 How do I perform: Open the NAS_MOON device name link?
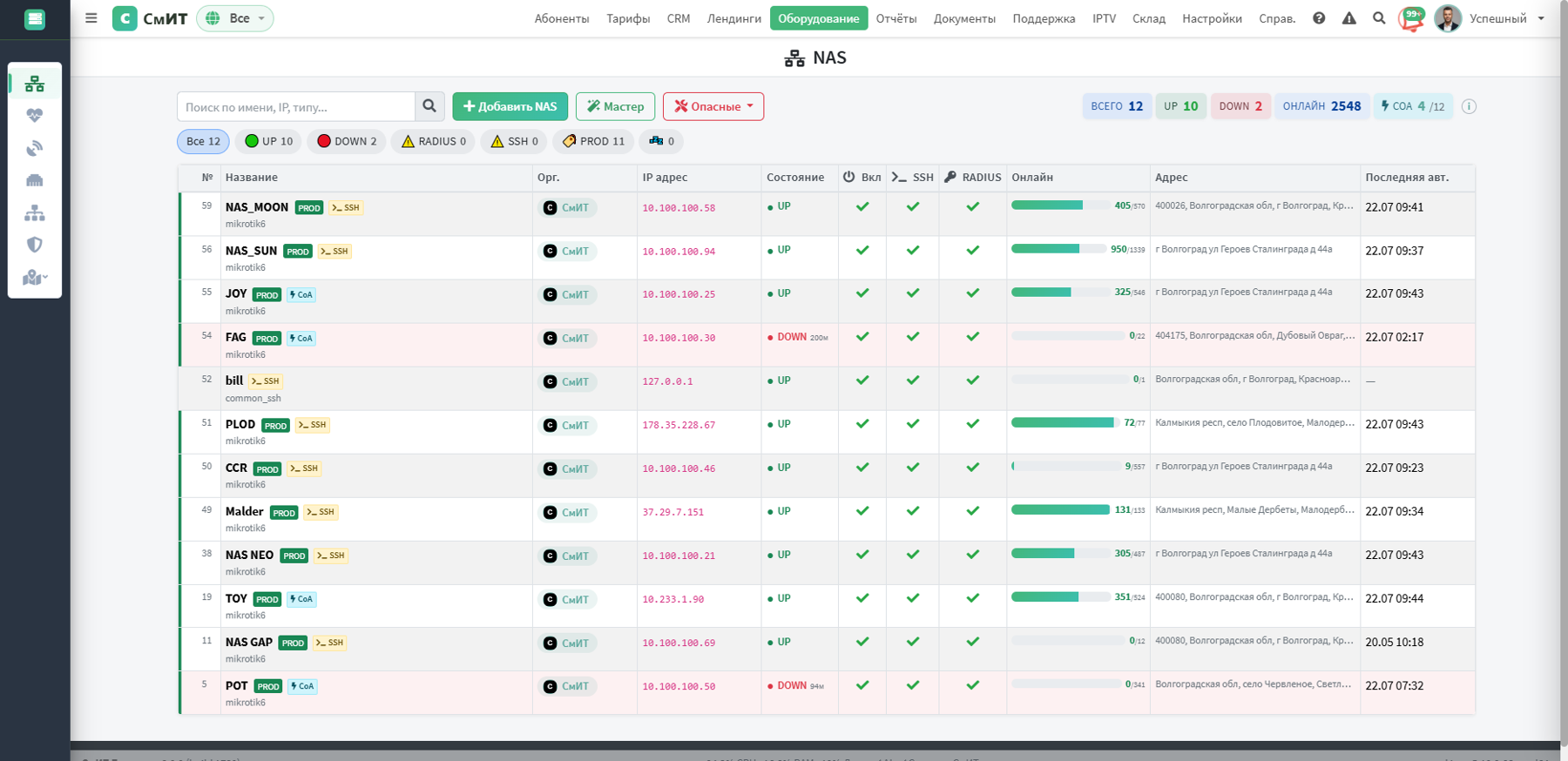click(257, 207)
